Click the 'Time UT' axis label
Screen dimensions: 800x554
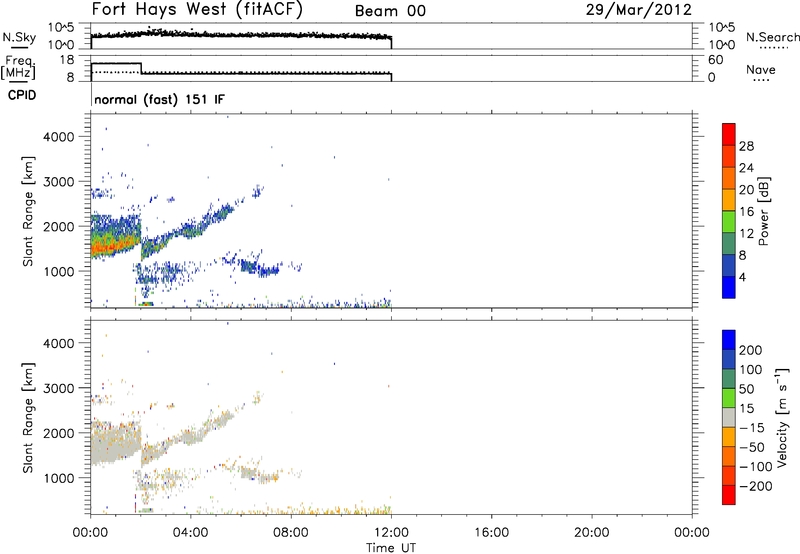point(391,548)
